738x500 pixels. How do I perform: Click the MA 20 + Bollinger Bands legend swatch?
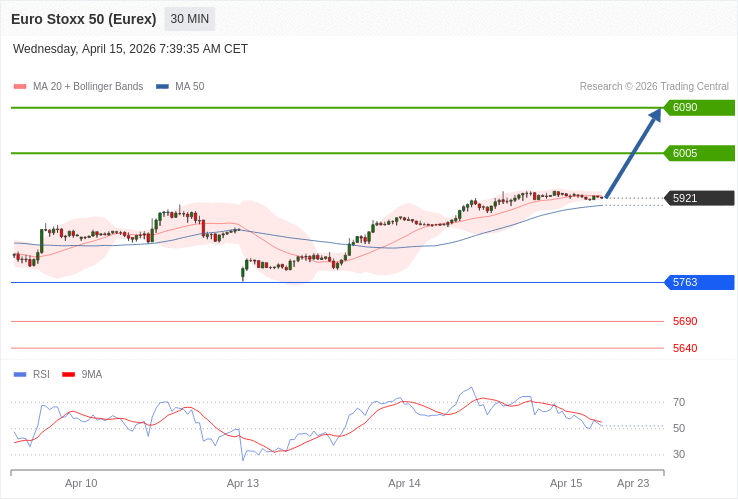coord(20,87)
